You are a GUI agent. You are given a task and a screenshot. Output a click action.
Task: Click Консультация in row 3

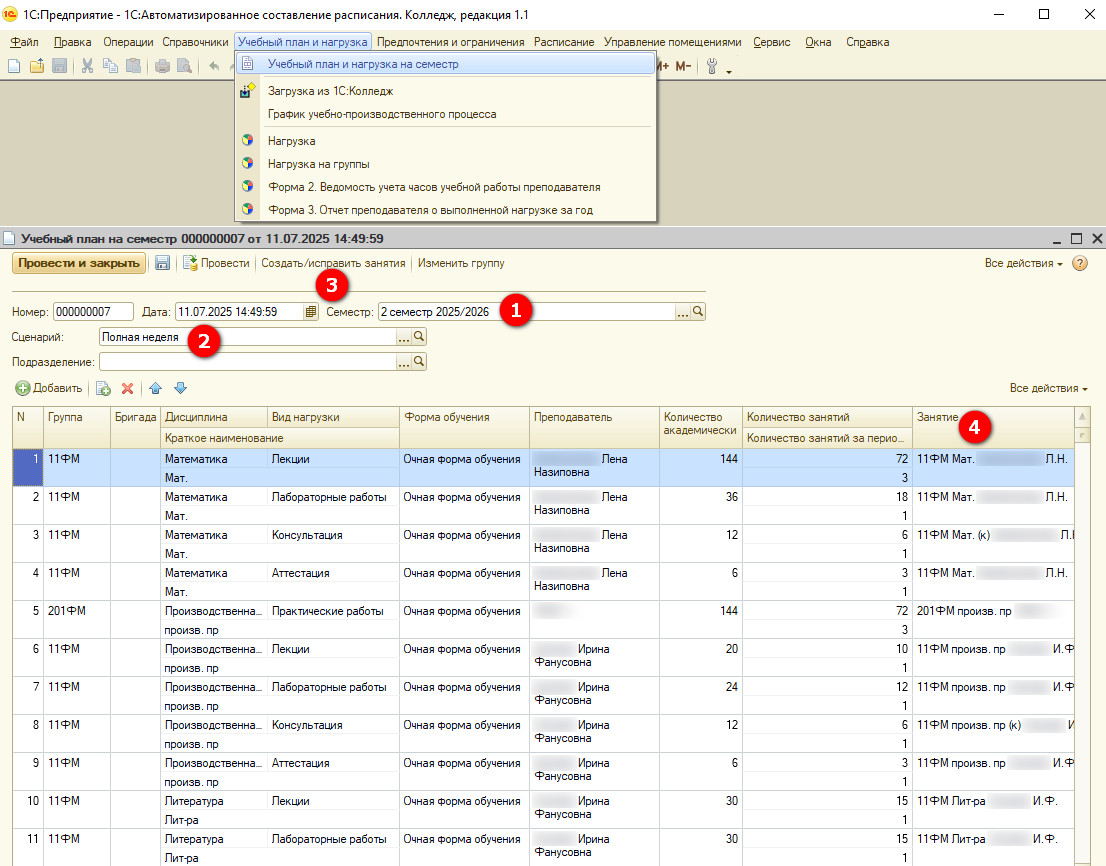[x=307, y=535]
